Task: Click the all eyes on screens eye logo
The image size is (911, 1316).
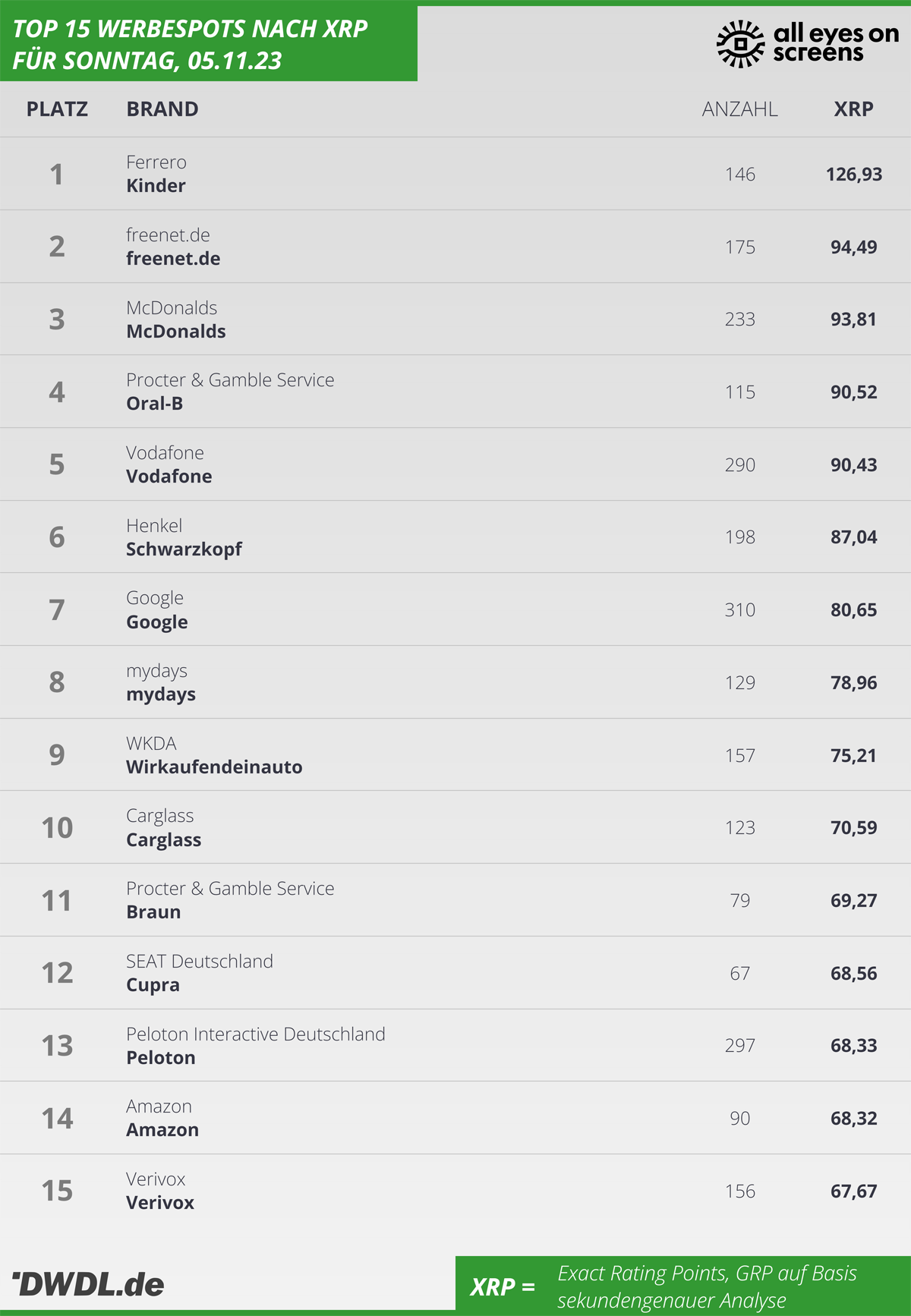Action: 740,44
